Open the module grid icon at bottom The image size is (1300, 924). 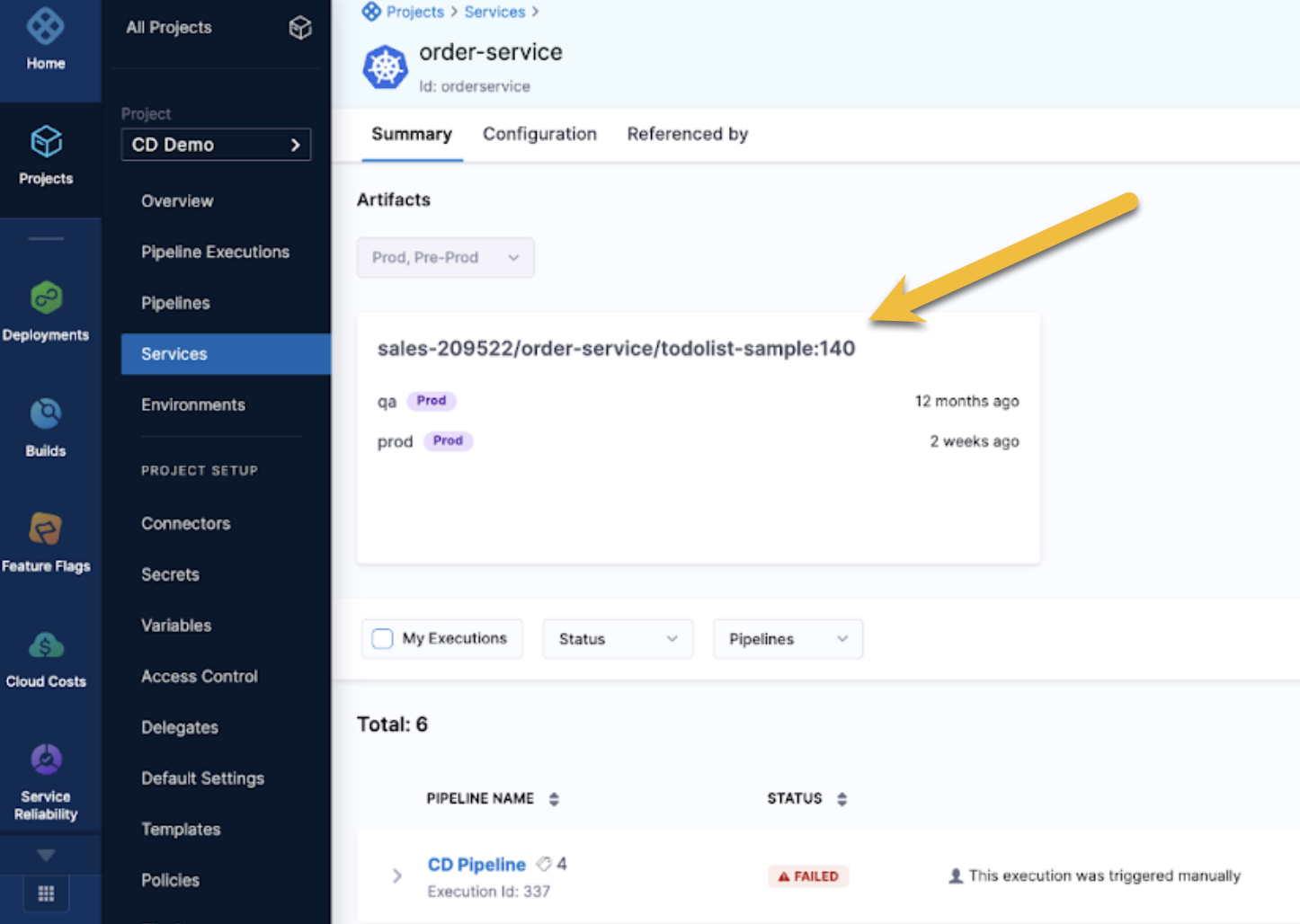46,893
